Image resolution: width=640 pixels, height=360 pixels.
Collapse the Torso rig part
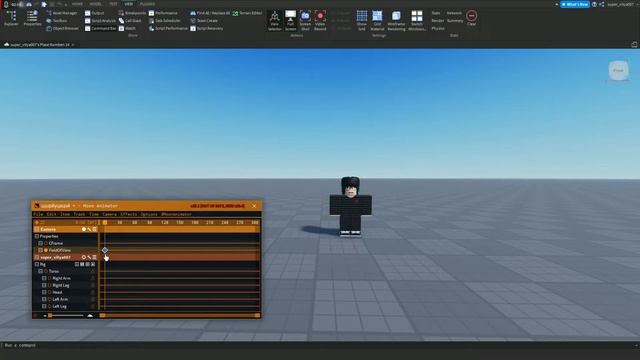[40, 271]
